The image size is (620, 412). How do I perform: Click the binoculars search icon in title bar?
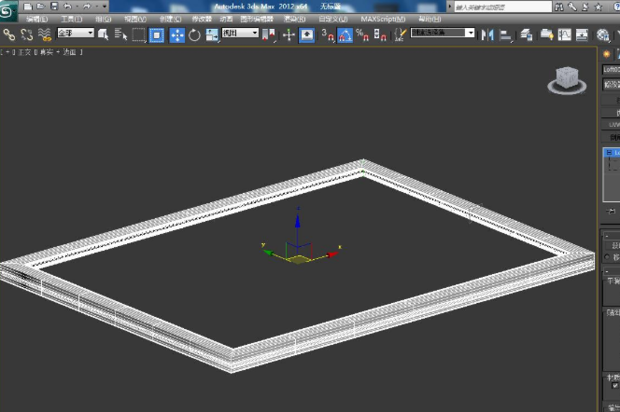pos(559,7)
